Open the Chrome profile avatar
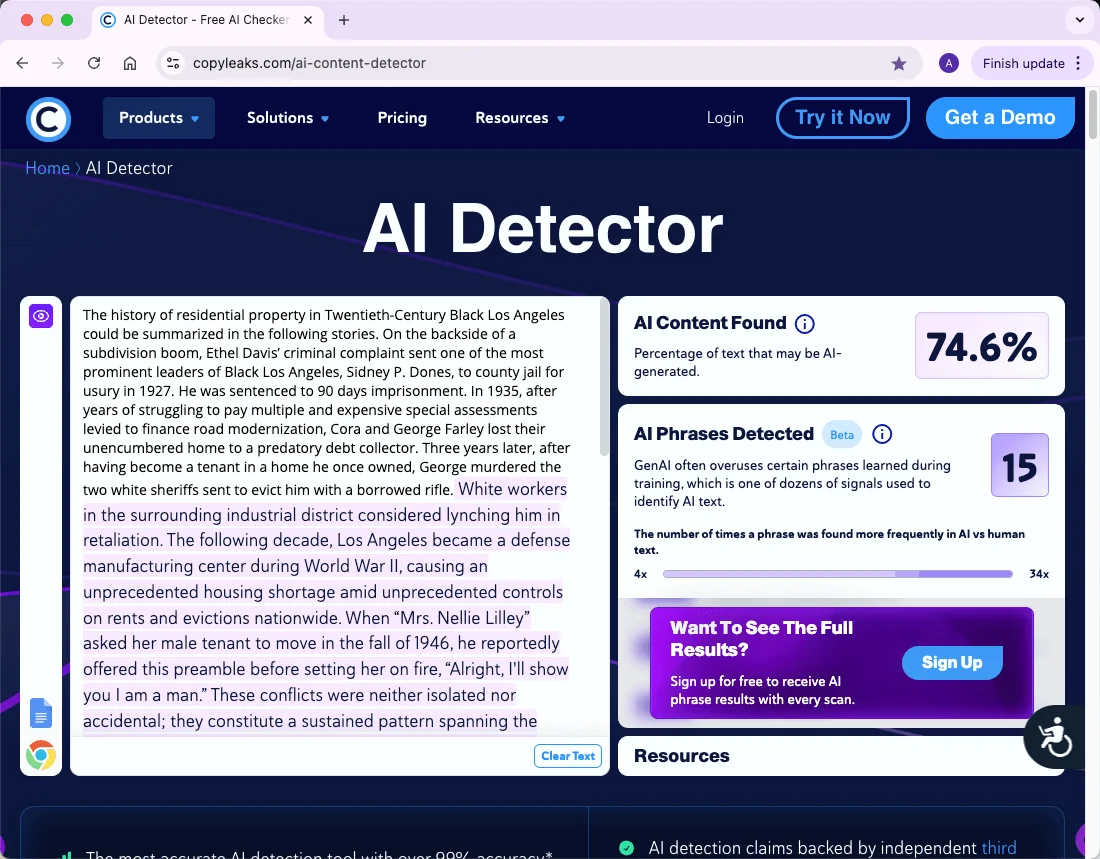 click(x=948, y=64)
